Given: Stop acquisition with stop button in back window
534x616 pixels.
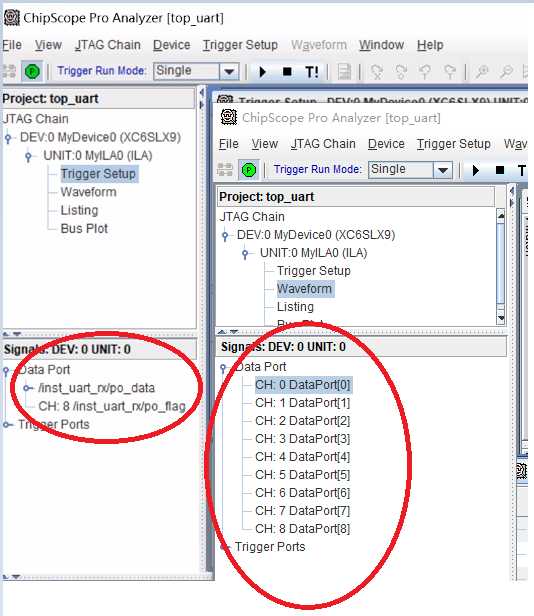Looking at the screenshot, I should click(288, 72).
